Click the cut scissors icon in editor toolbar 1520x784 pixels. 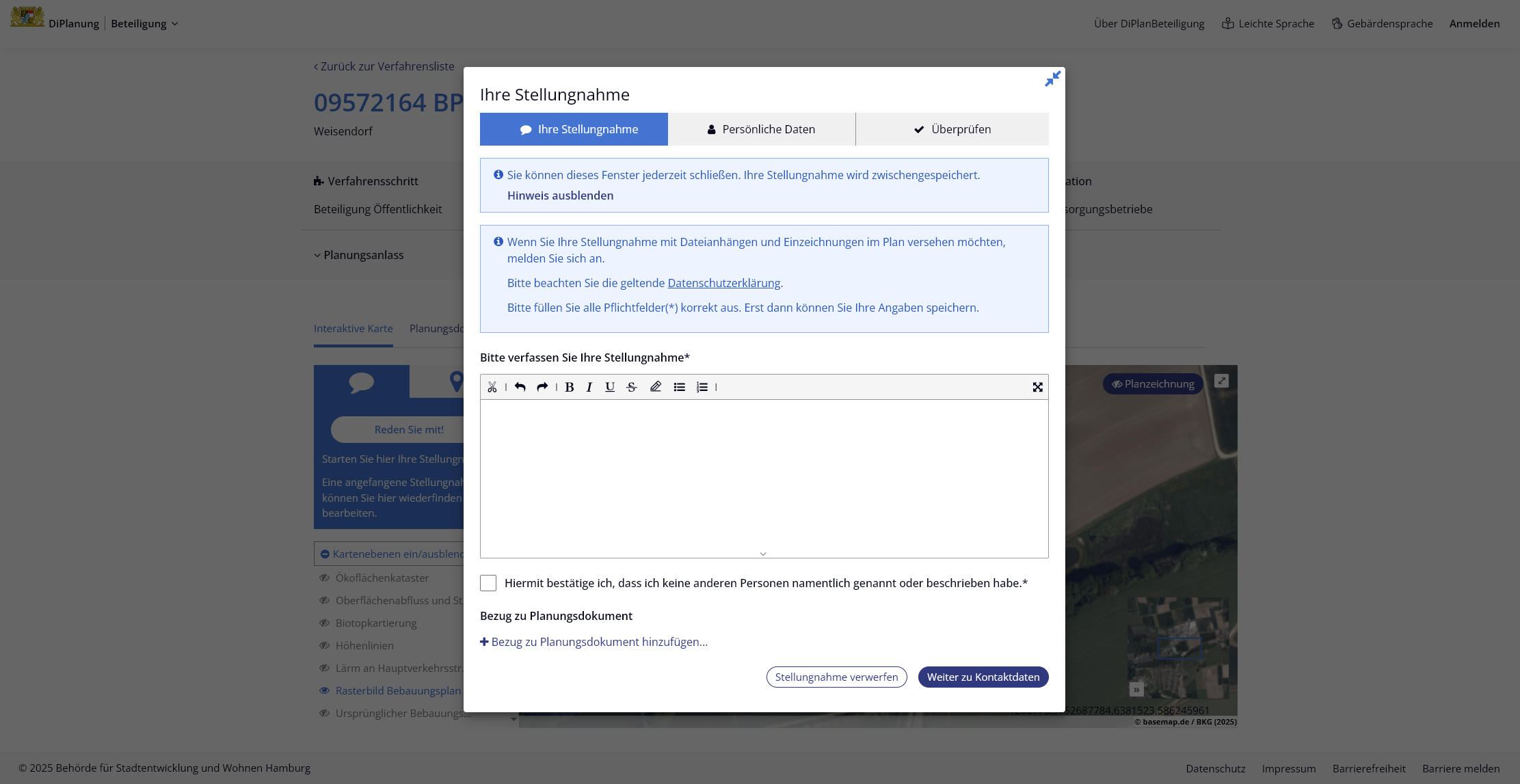pos(492,387)
